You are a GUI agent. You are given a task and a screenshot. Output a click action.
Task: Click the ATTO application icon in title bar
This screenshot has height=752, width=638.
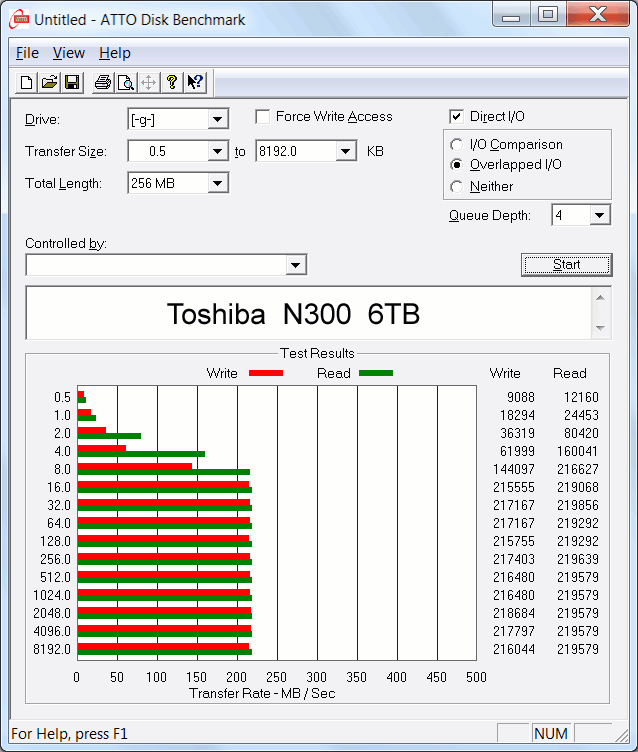point(19,19)
